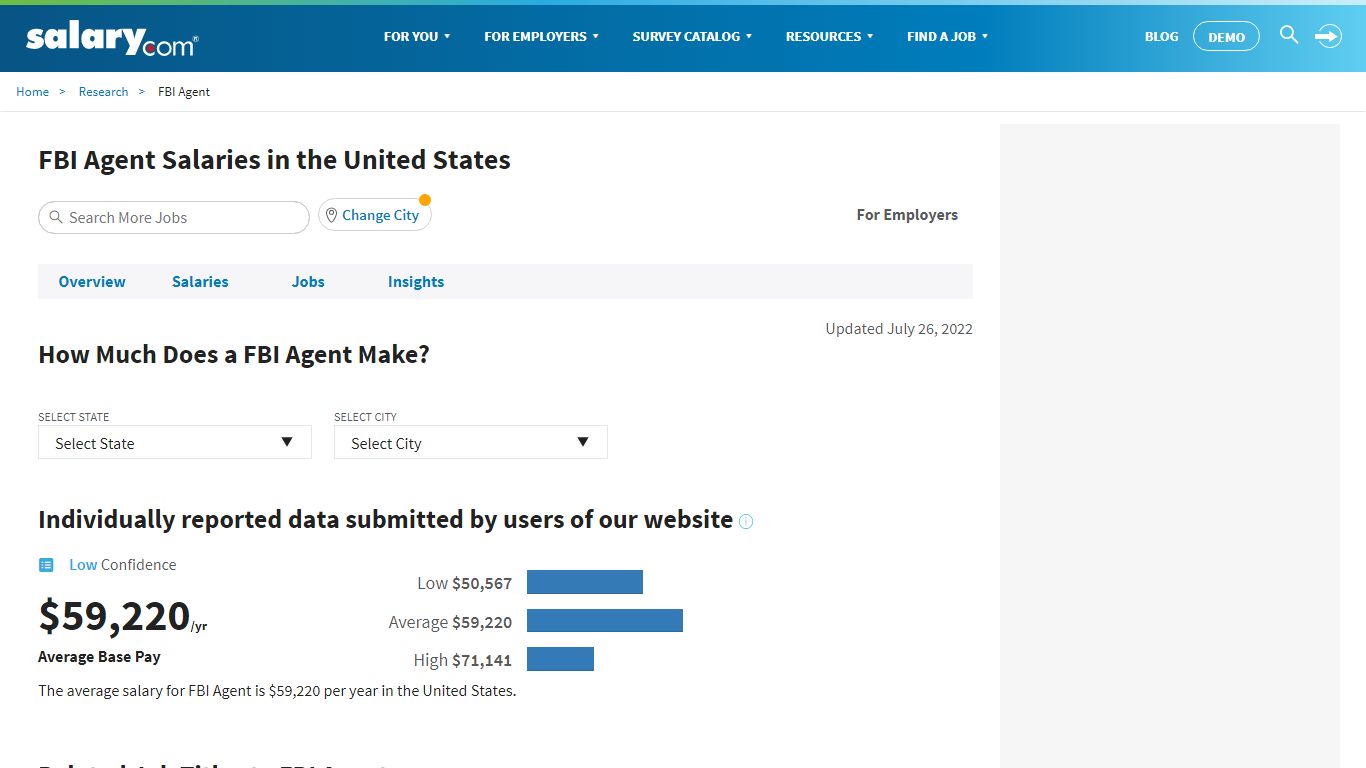Click the Demo button
This screenshot has width=1366, height=768.
1226,36
